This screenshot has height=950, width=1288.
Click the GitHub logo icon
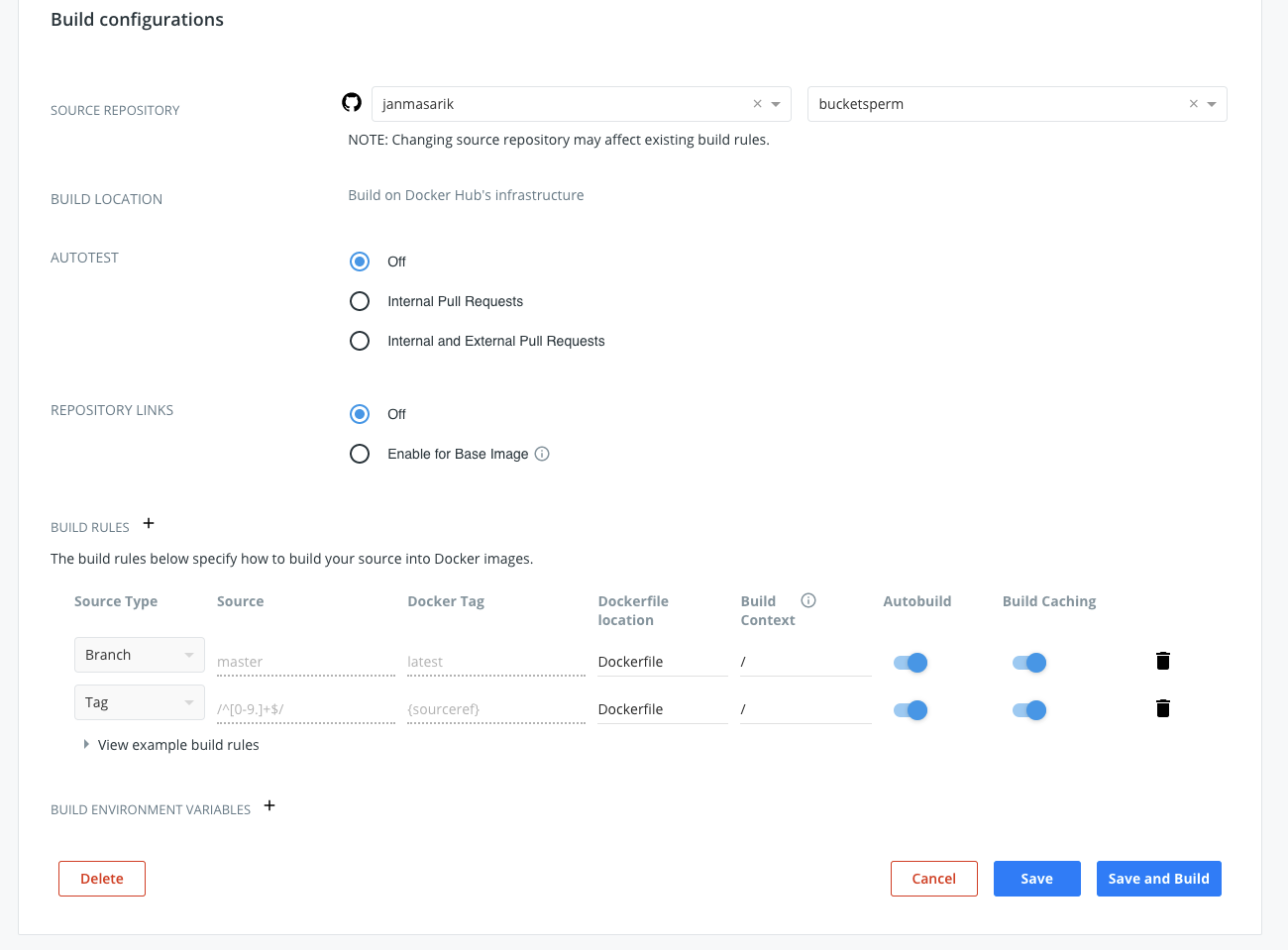[x=352, y=102]
